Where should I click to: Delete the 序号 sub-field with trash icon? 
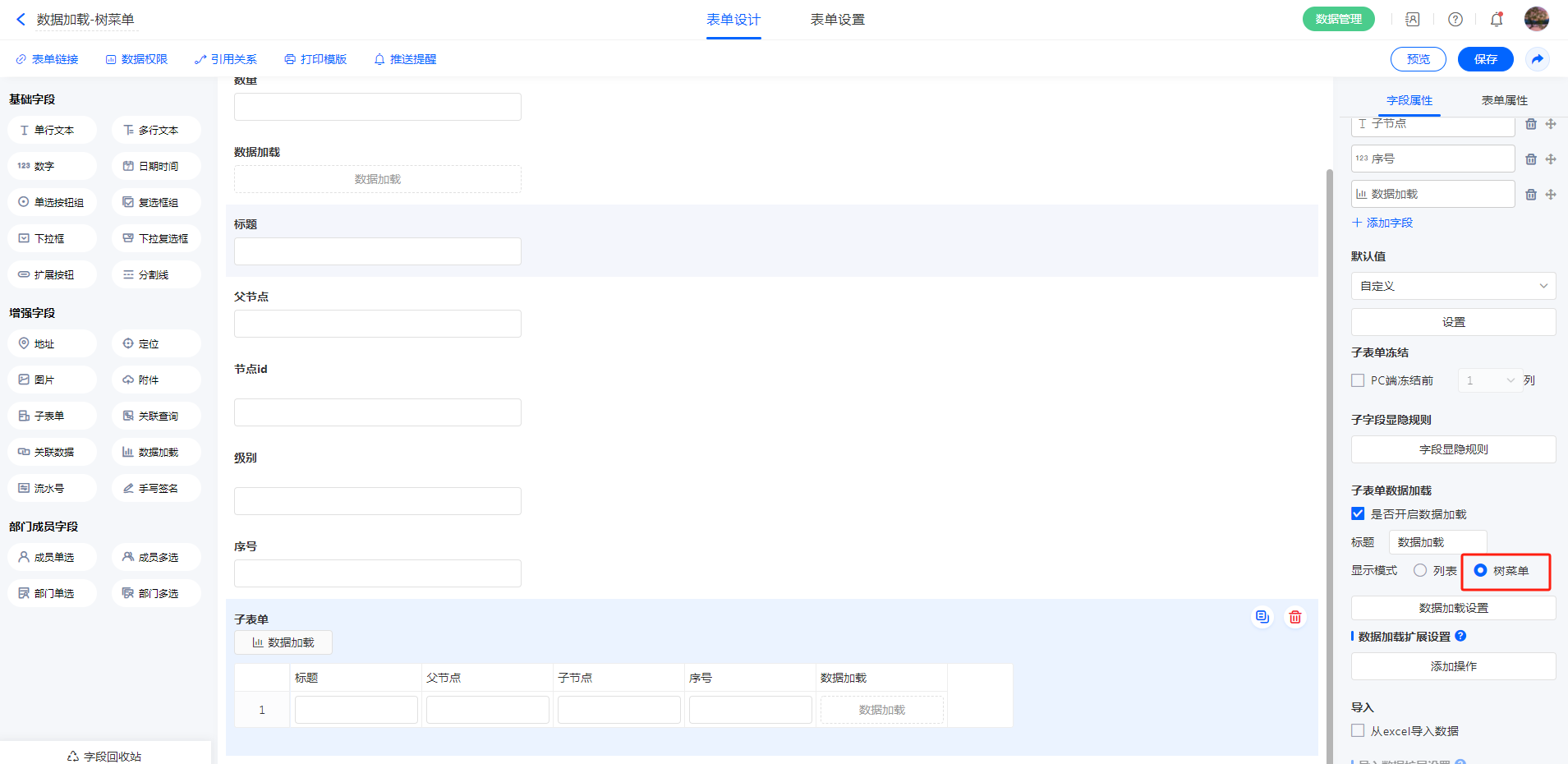[x=1530, y=159]
